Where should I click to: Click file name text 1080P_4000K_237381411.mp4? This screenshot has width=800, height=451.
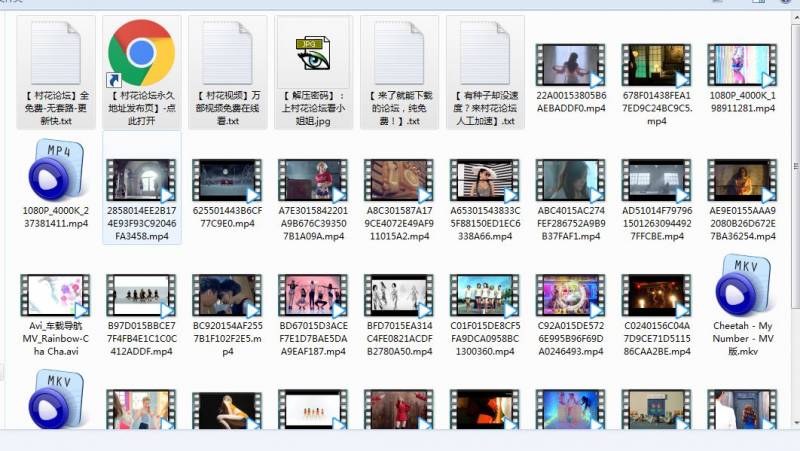pyautogui.click(x=56, y=217)
